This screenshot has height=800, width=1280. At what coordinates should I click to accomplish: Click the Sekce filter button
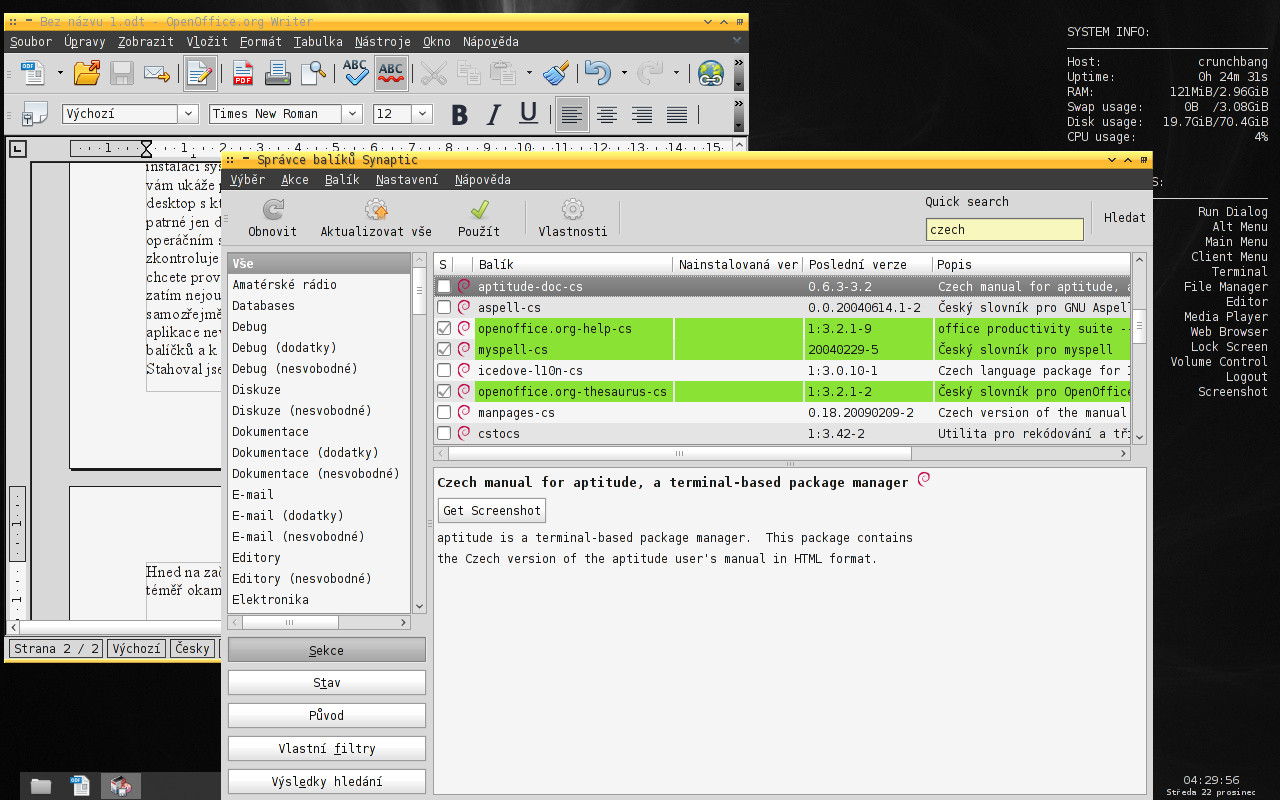tap(327, 650)
